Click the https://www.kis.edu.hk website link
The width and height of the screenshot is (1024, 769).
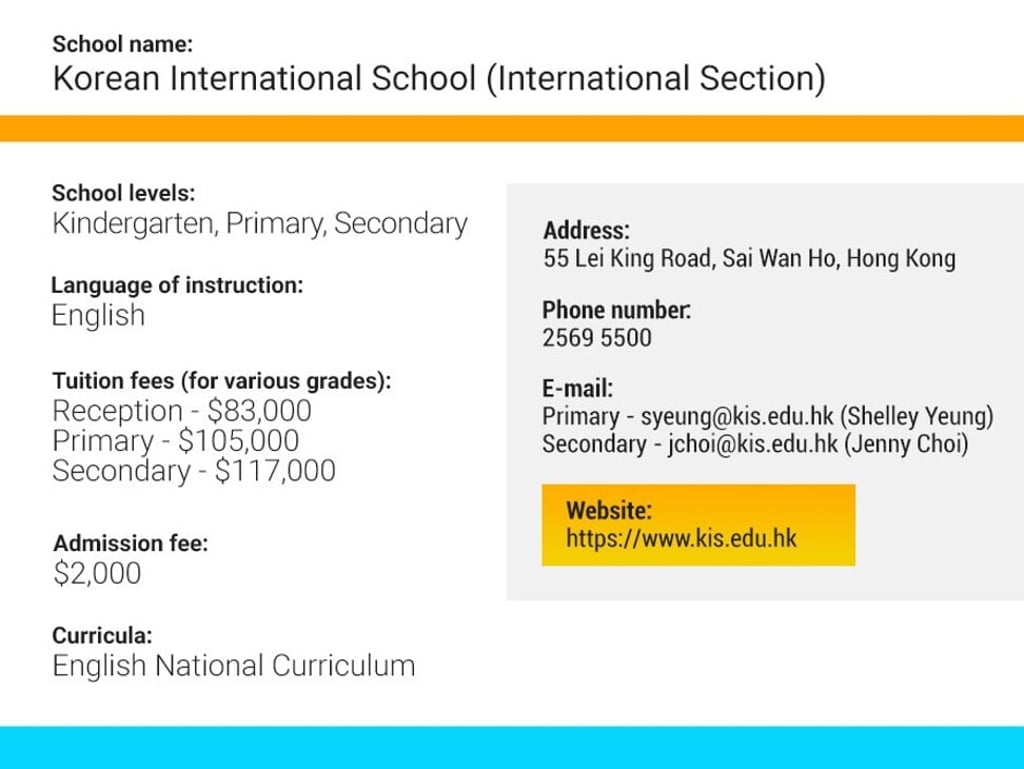pos(681,539)
